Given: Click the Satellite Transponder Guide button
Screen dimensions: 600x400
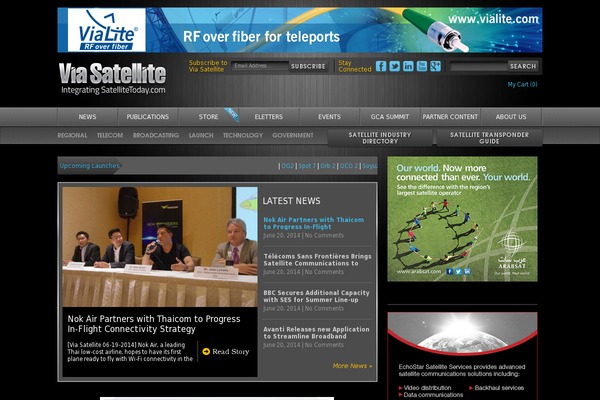Looking at the screenshot, I should tap(489, 138).
